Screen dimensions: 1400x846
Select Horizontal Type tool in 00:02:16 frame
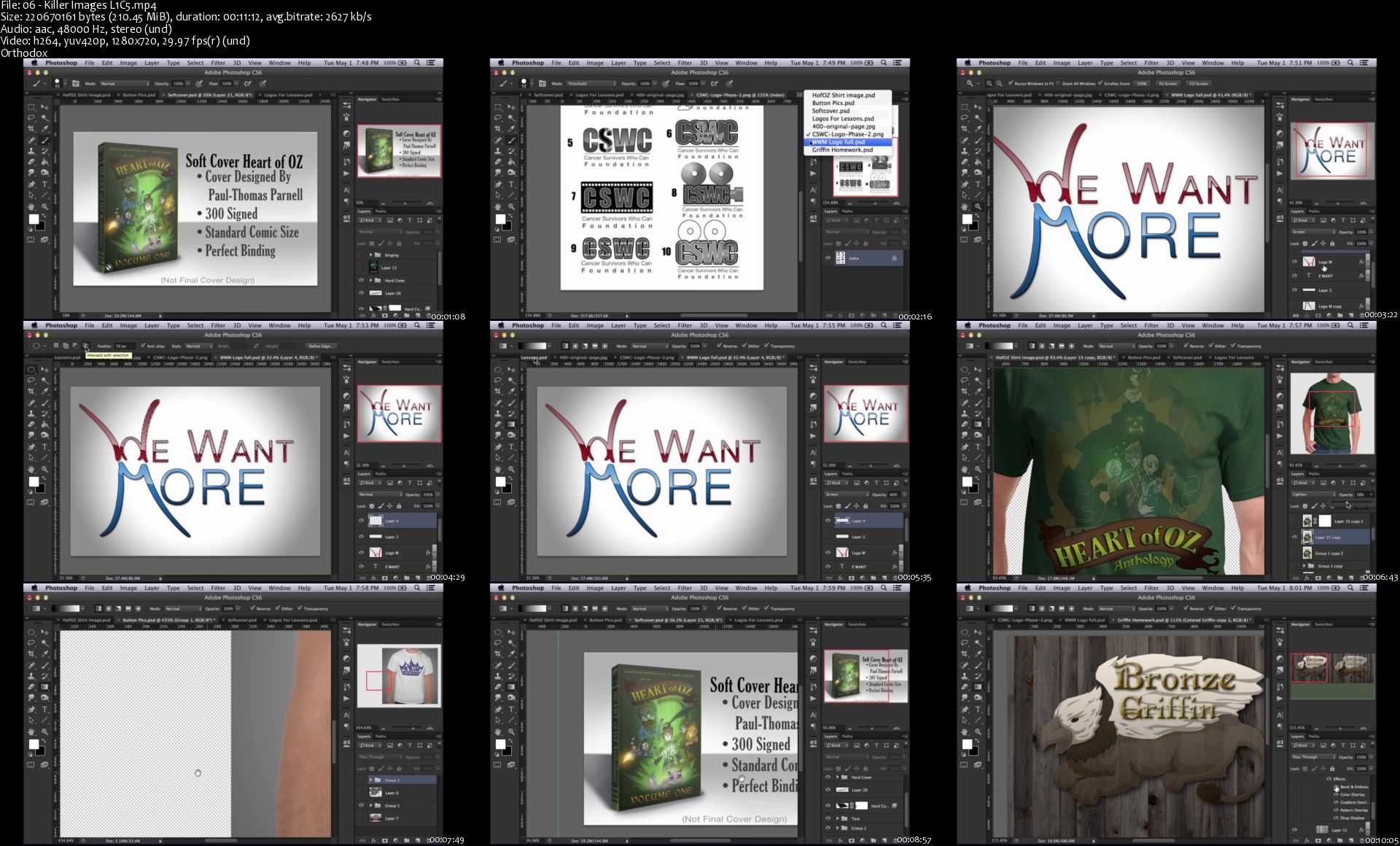pos(511,185)
